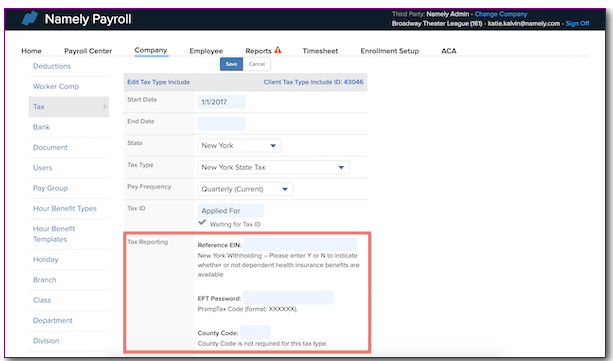Screen dimensions: 613x361
Task: Click the Client Tax Type Include ID: 43046 text
Action: pyautogui.click(x=314, y=82)
